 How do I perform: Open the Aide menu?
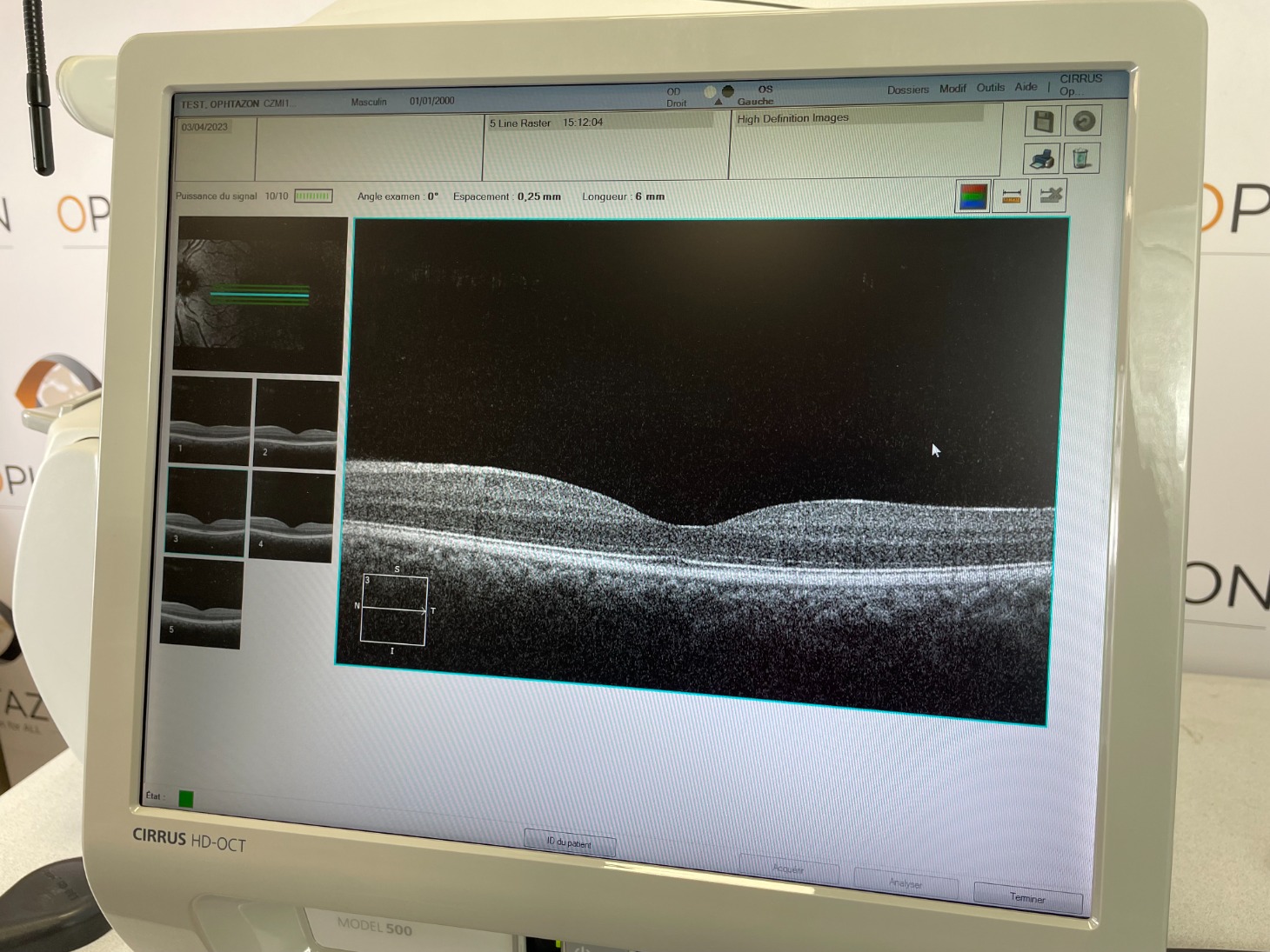(x=1026, y=87)
